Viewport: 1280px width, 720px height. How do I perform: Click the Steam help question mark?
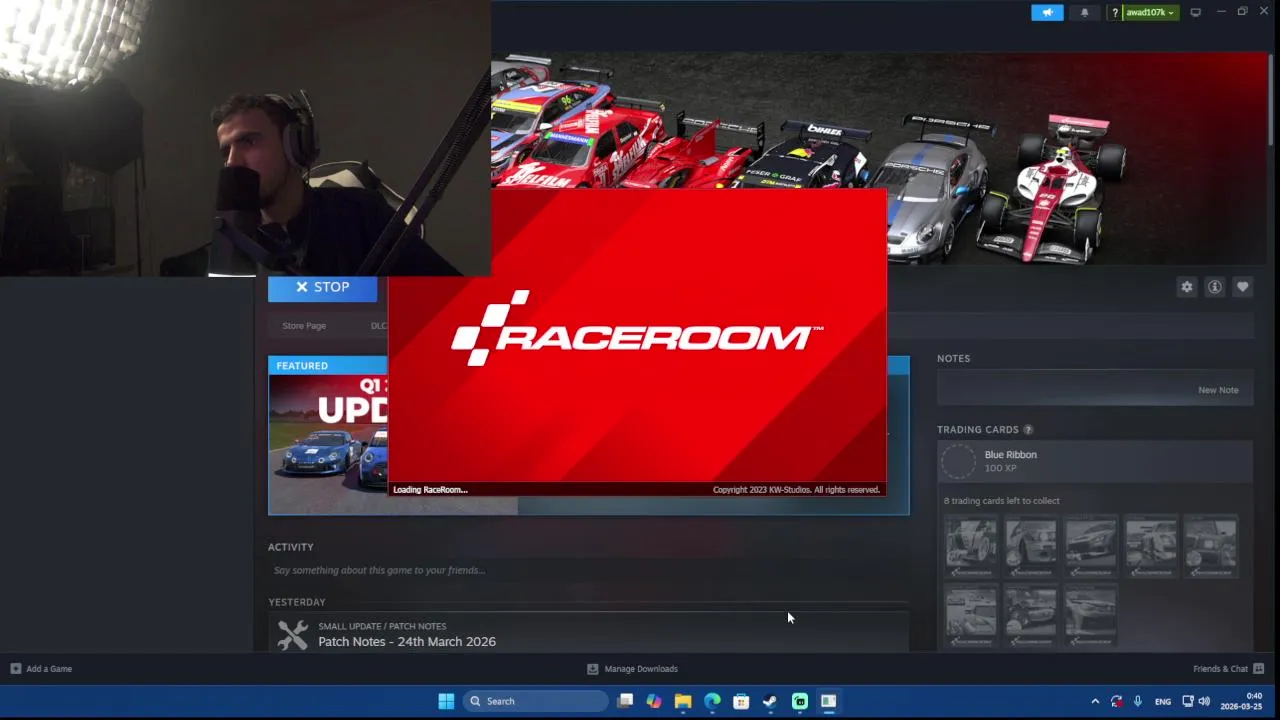coord(1115,12)
